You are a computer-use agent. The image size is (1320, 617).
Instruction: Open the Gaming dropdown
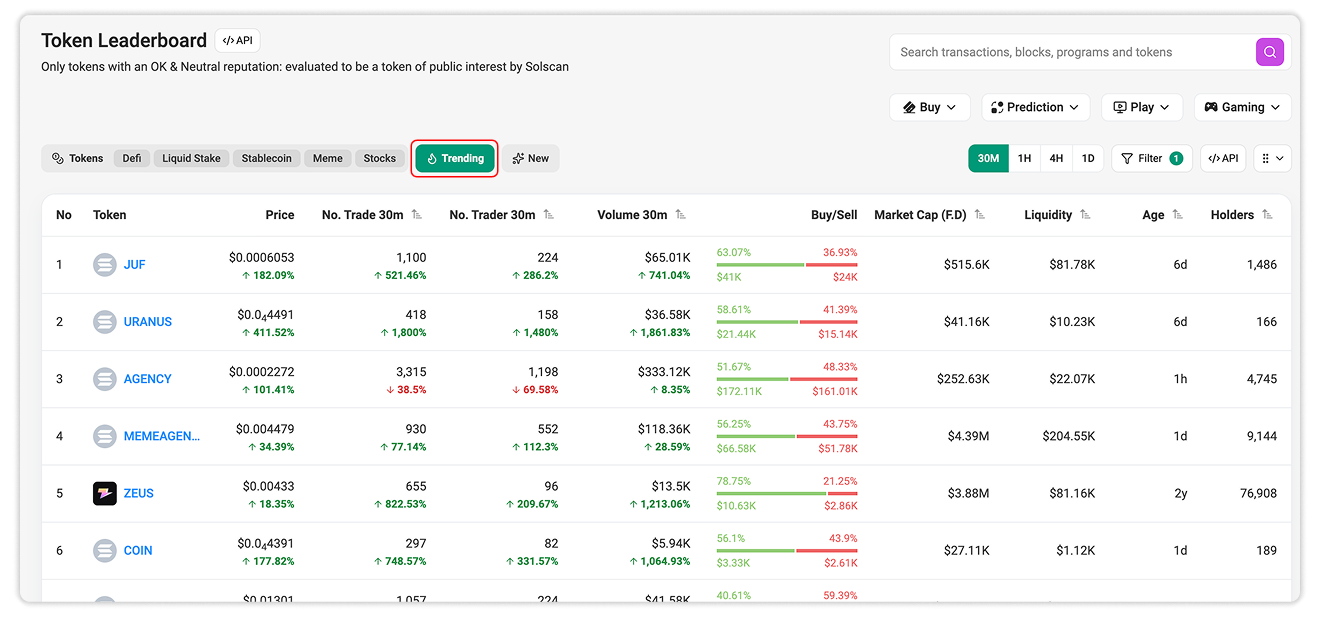(x=1243, y=107)
